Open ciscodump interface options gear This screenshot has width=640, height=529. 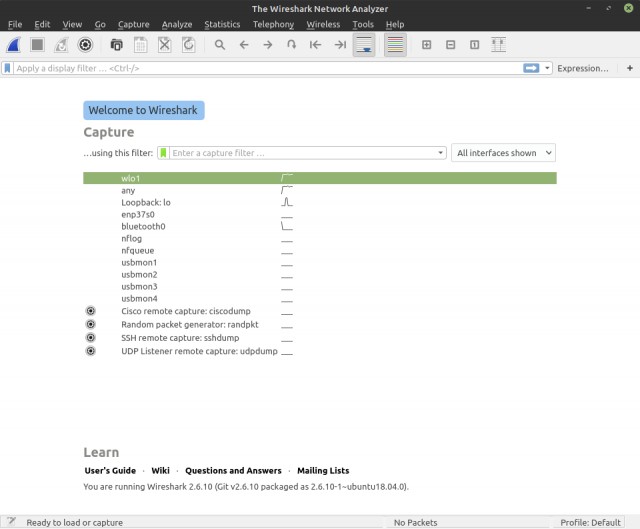[91, 311]
